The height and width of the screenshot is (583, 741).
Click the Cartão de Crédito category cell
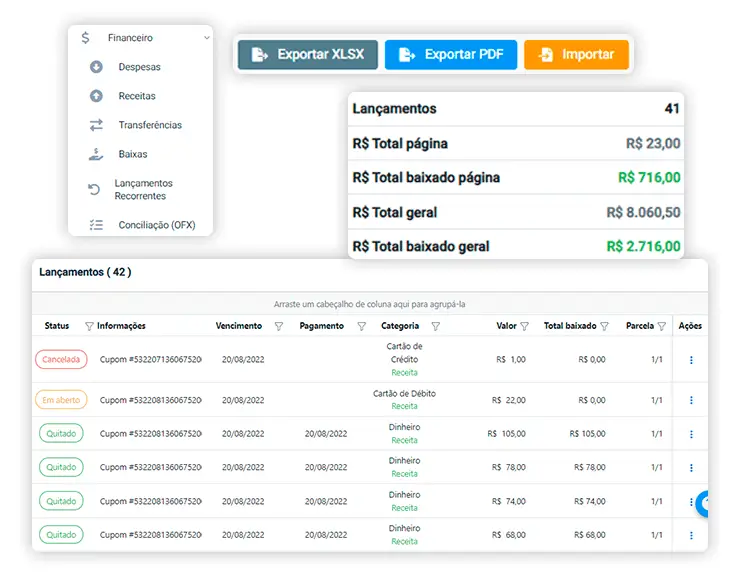point(405,359)
